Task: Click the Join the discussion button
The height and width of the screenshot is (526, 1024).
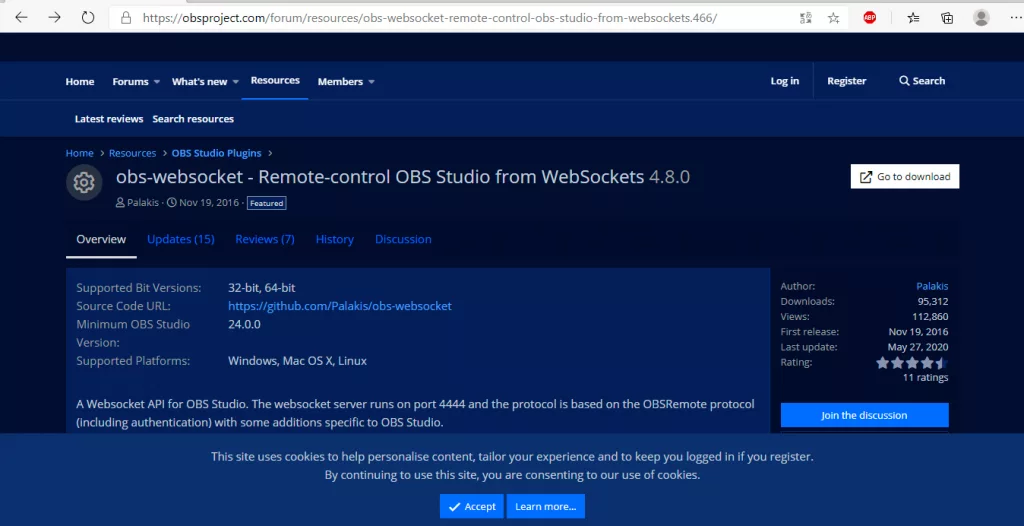Action: click(x=864, y=415)
